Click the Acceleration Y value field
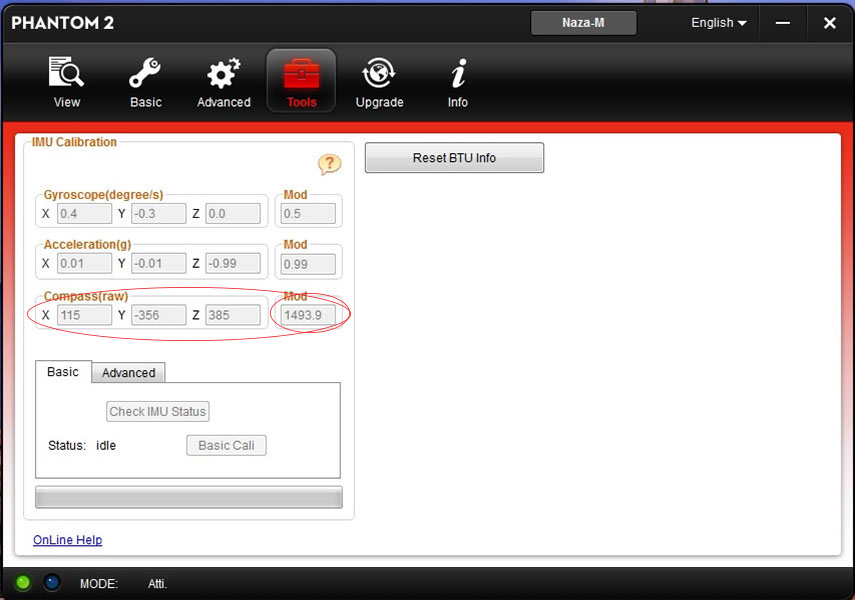 click(158, 263)
